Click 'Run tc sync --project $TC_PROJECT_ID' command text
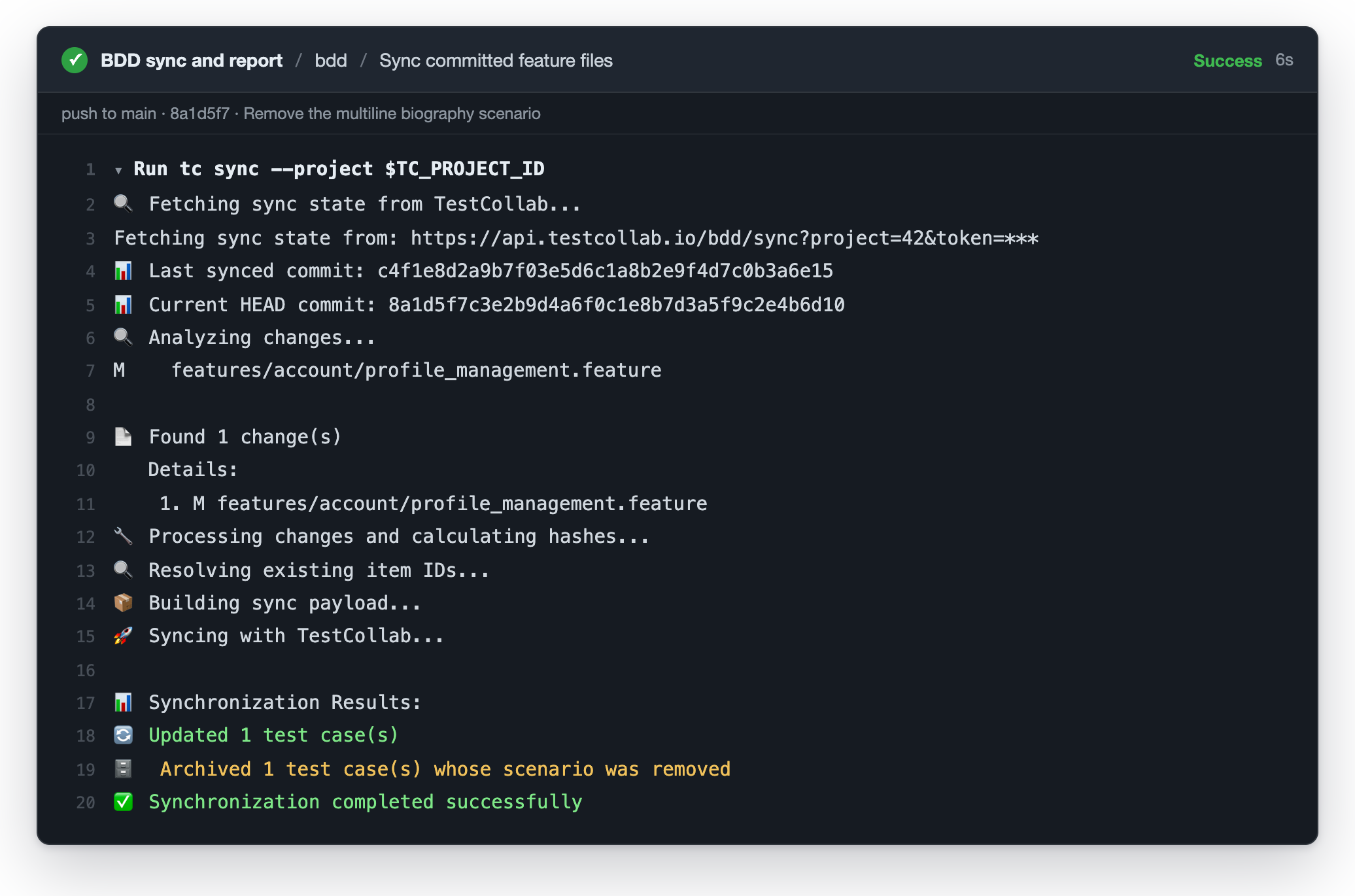The width and height of the screenshot is (1355, 896). [x=339, y=169]
